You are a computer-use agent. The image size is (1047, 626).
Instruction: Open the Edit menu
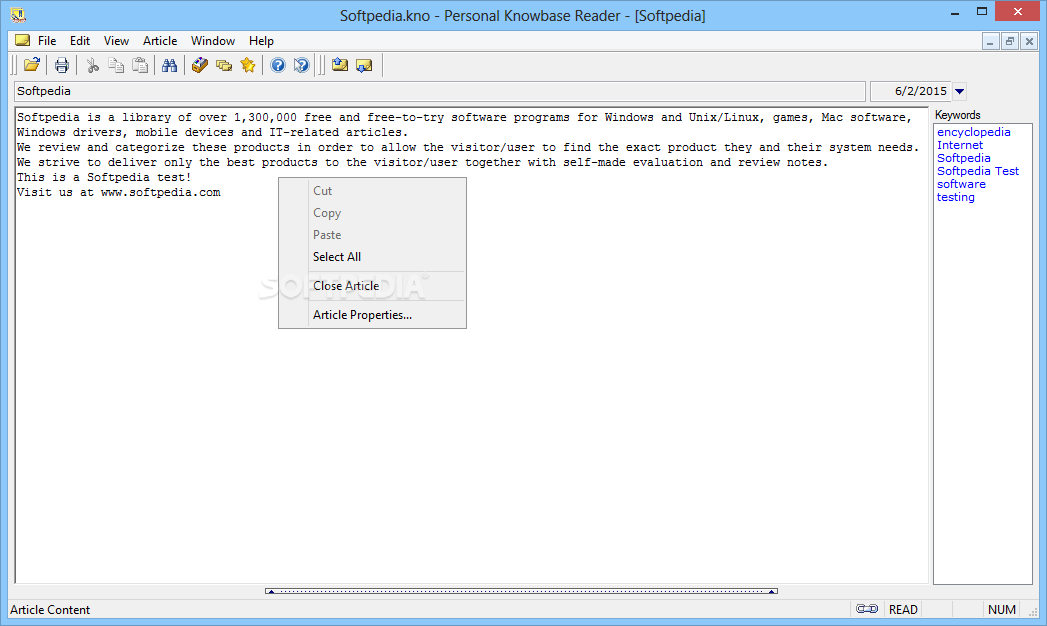tap(80, 41)
